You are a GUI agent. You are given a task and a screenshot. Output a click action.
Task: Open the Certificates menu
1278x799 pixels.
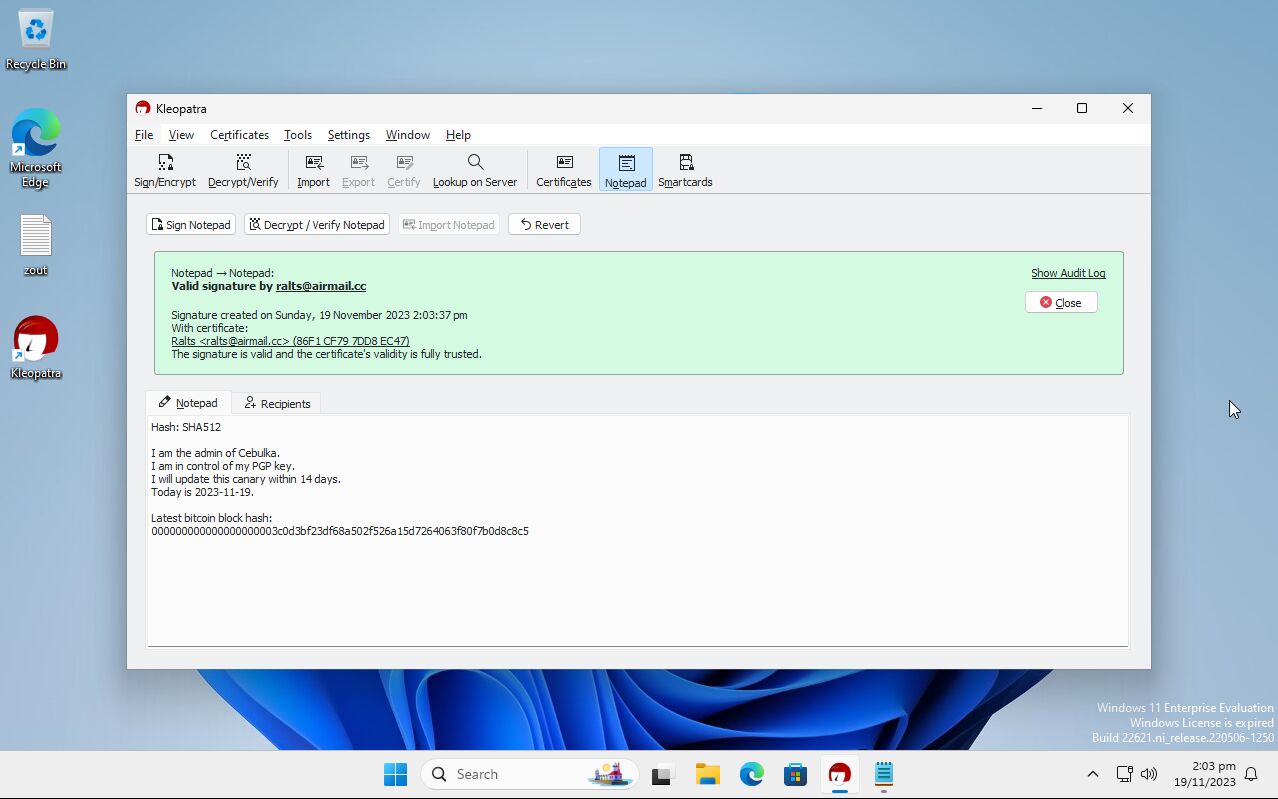pyautogui.click(x=239, y=135)
